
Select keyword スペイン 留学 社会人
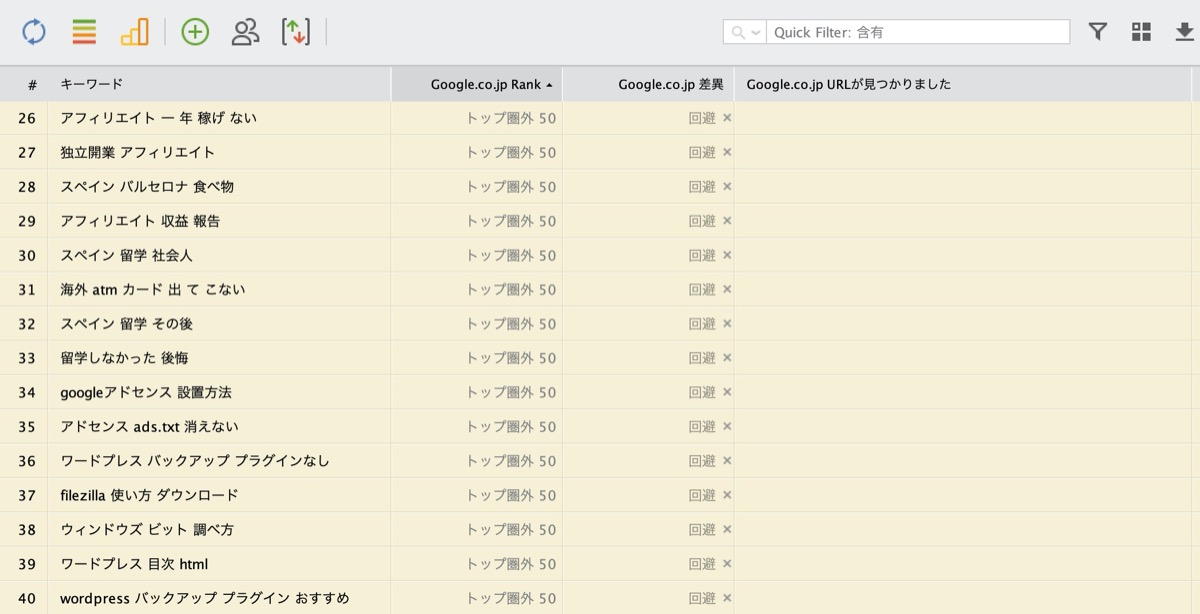tap(126, 255)
